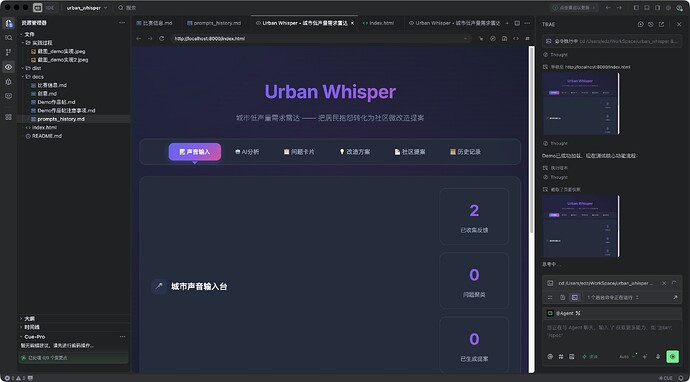
Task: Open the Explorer view in activity bar
Action: 8,23
